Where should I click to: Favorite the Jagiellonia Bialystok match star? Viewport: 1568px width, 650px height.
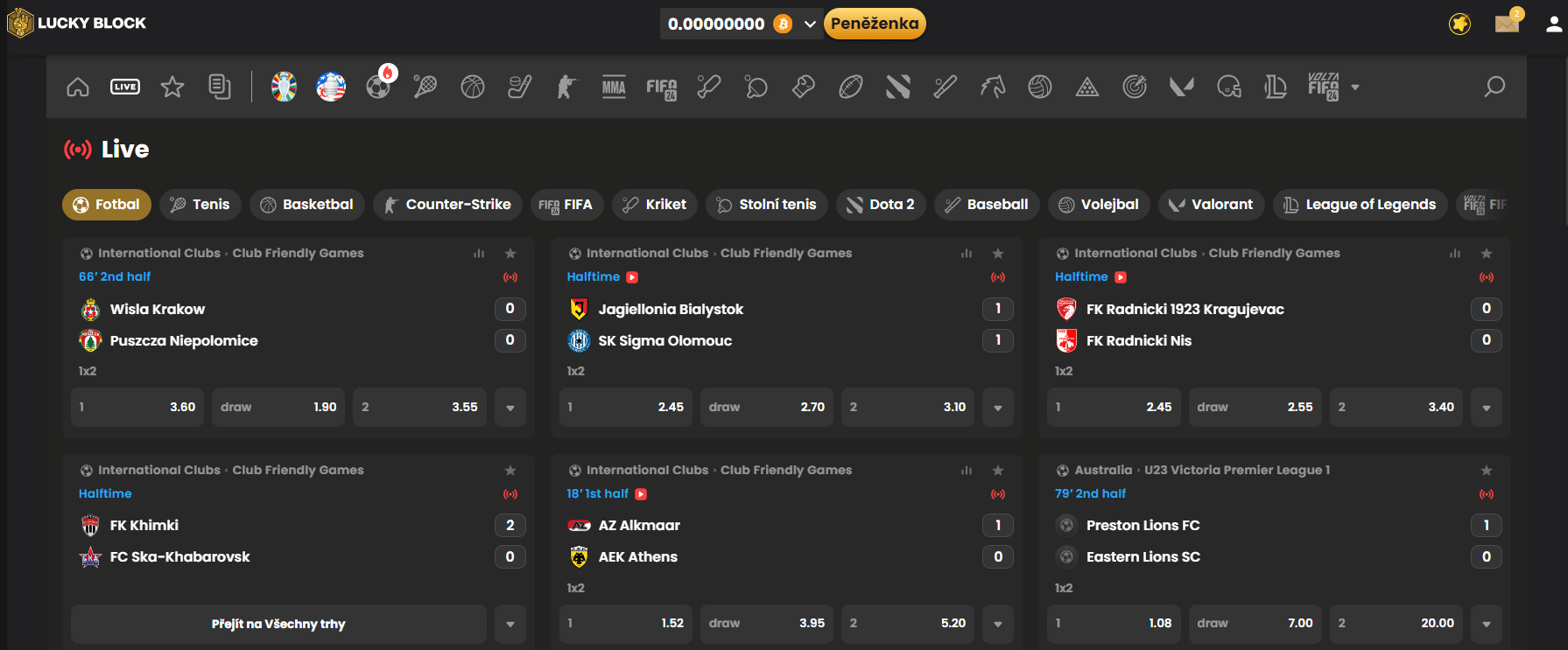[998, 254]
